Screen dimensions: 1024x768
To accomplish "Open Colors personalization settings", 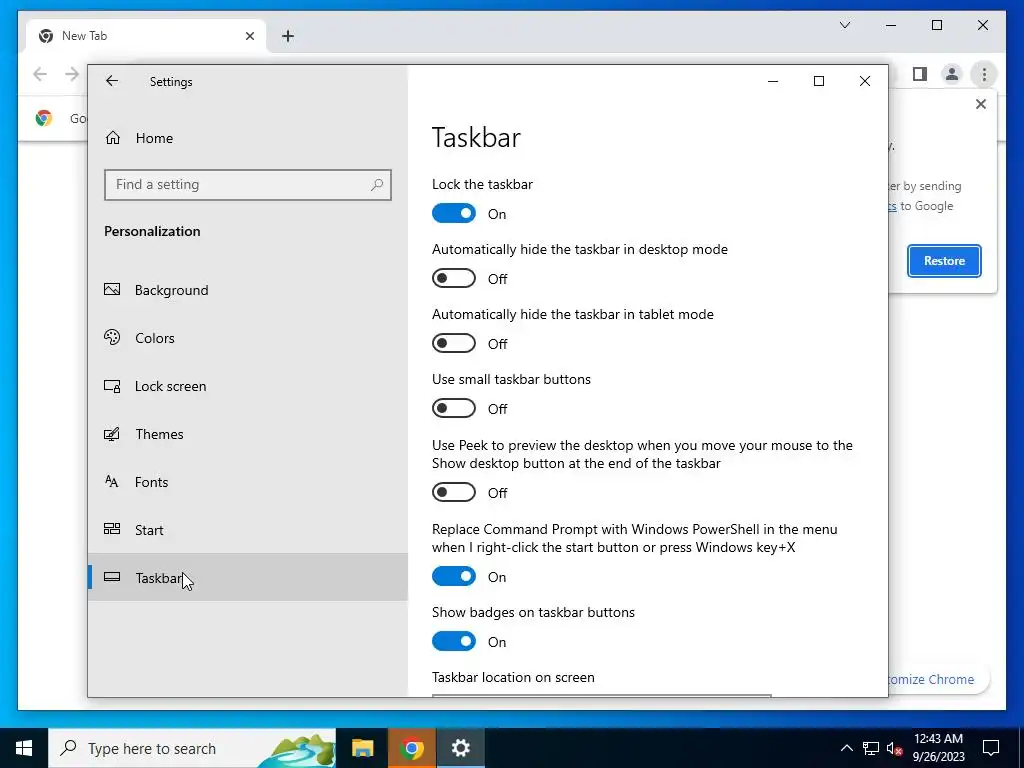I will [248, 338].
